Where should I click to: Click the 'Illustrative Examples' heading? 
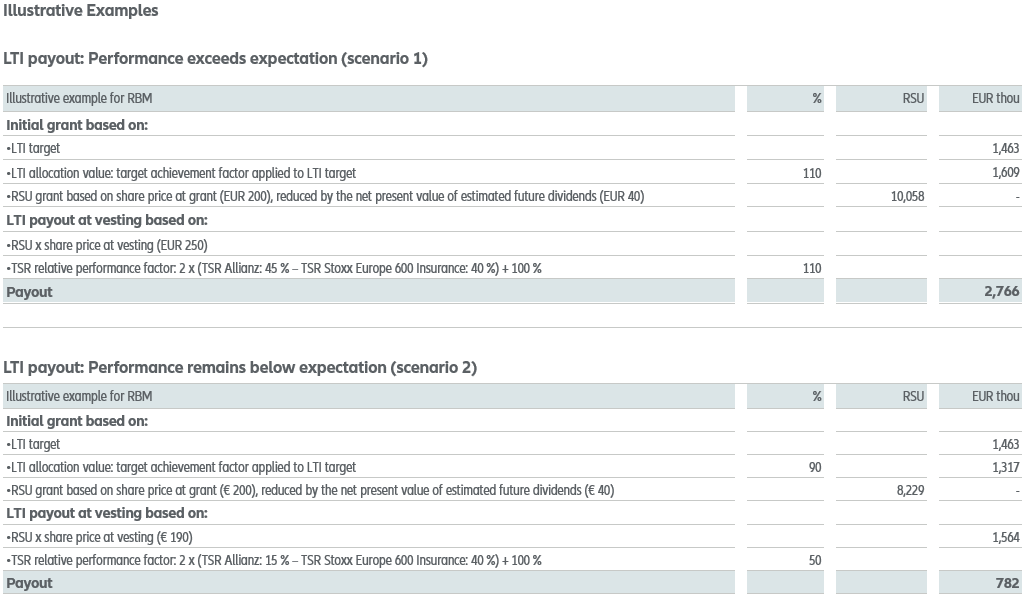pos(80,11)
